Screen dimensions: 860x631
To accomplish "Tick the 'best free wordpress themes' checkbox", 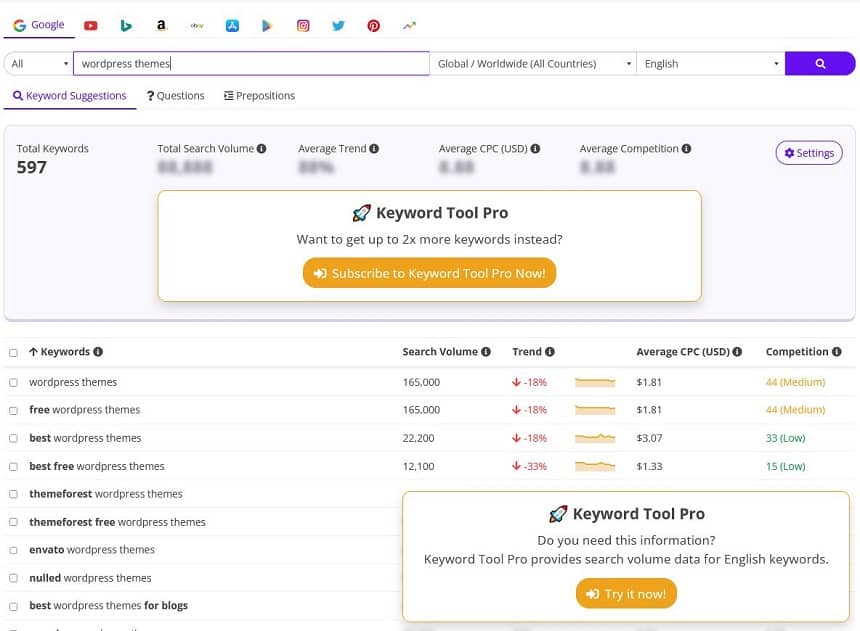I will tap(13, 467).
